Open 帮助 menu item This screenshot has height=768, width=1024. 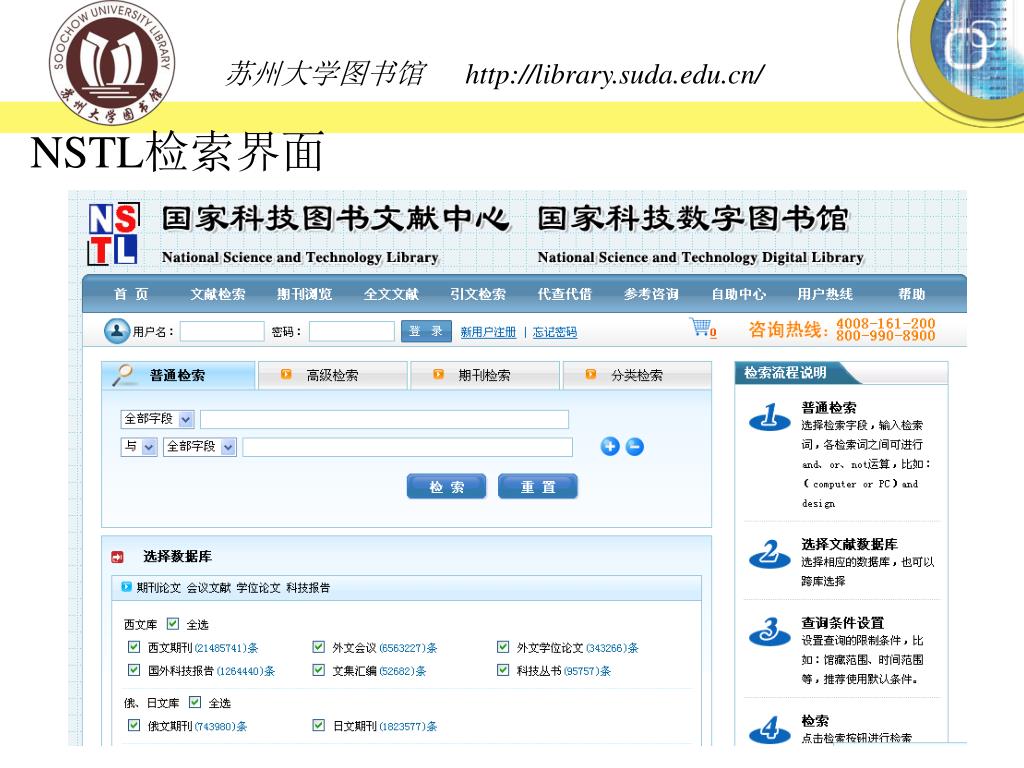pyautogui.click(x=912, y=294)
